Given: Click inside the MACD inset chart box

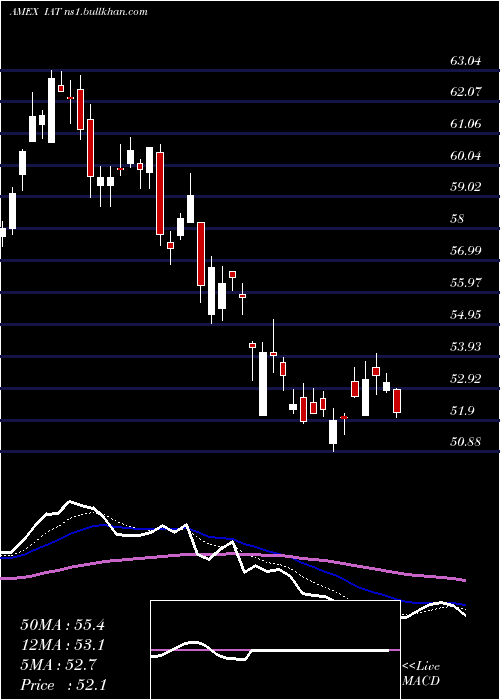Looking at the screenshot, I should click(x=275, y=650).
